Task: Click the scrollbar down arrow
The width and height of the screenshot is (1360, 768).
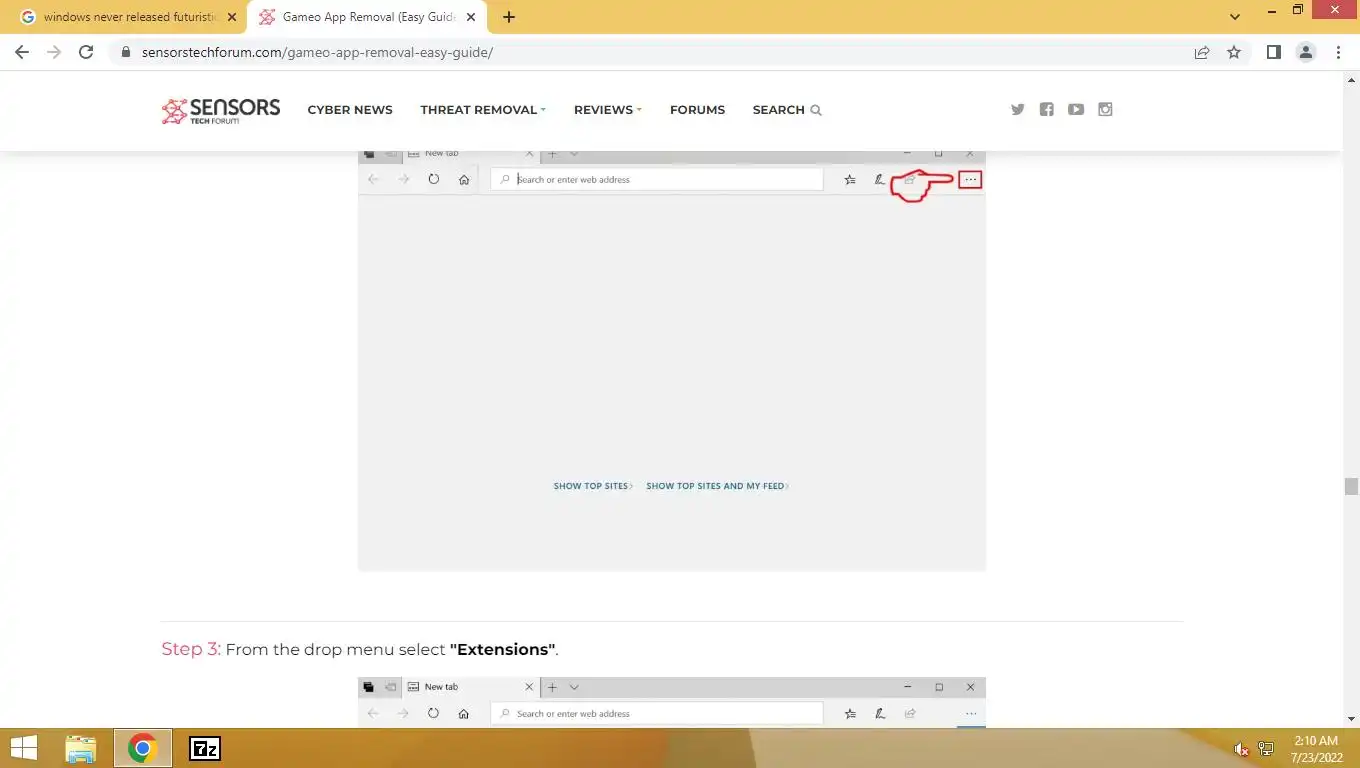Action: (x=1351, y=719)
